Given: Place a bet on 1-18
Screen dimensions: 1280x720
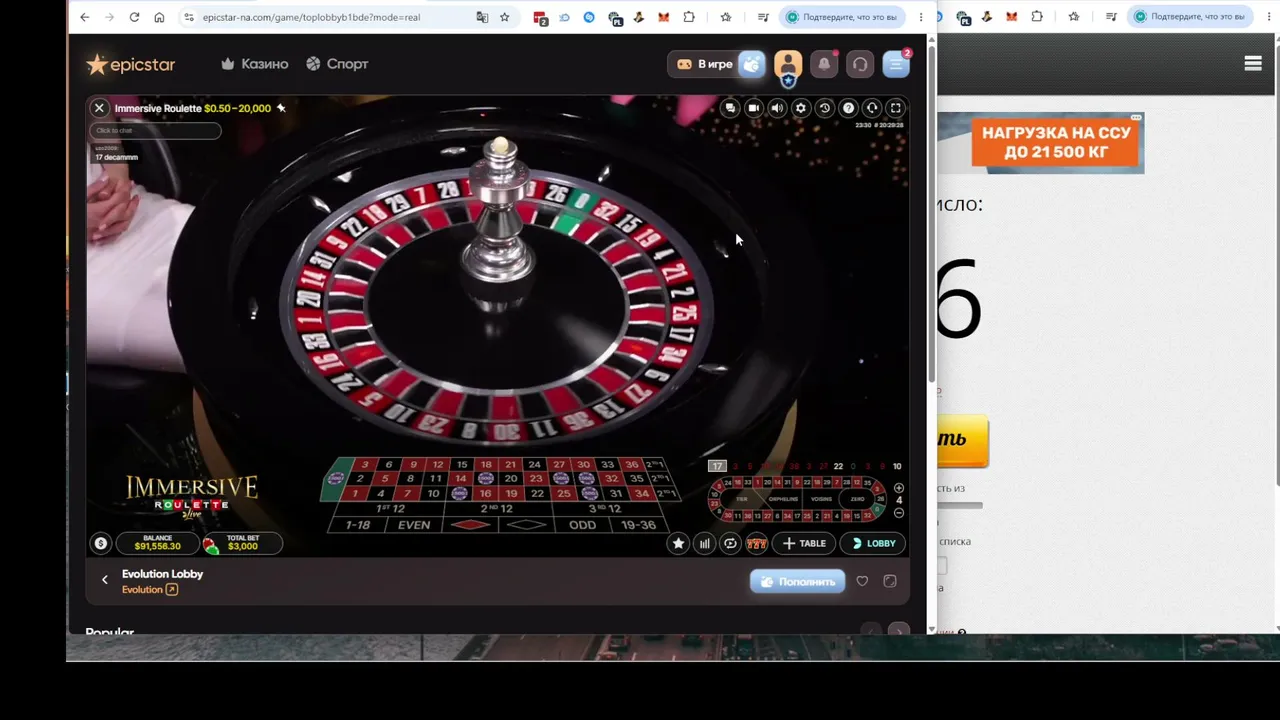Looking at the screenshot, I should [358, 525].
